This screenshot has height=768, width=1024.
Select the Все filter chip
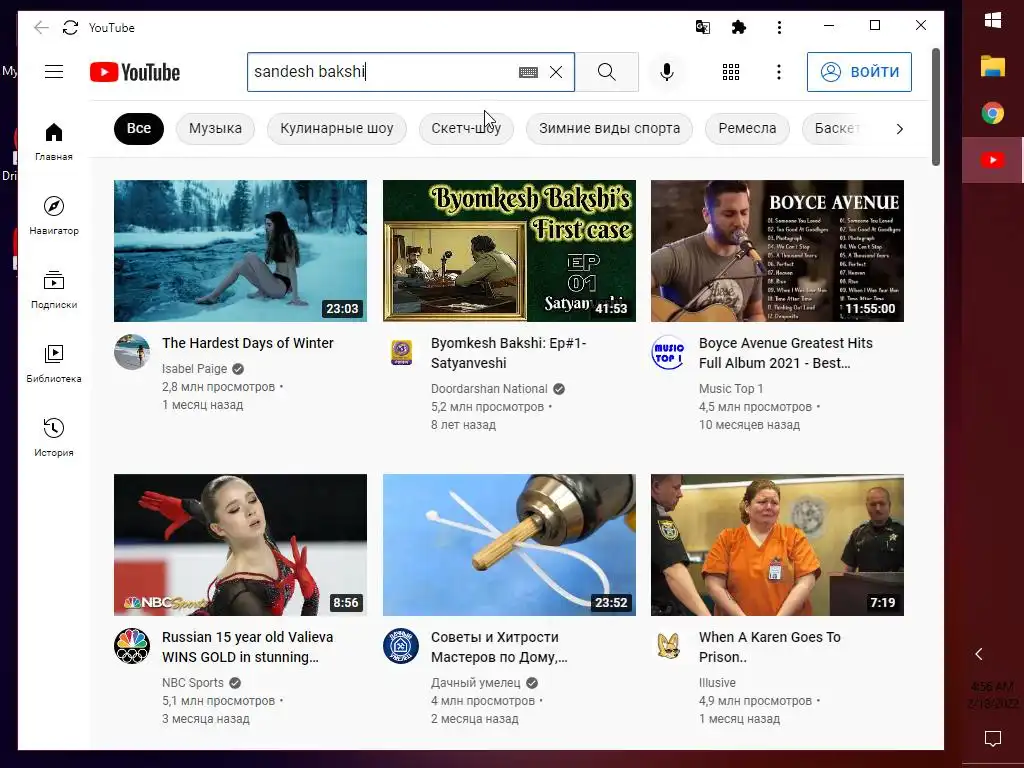pos(138,128)
